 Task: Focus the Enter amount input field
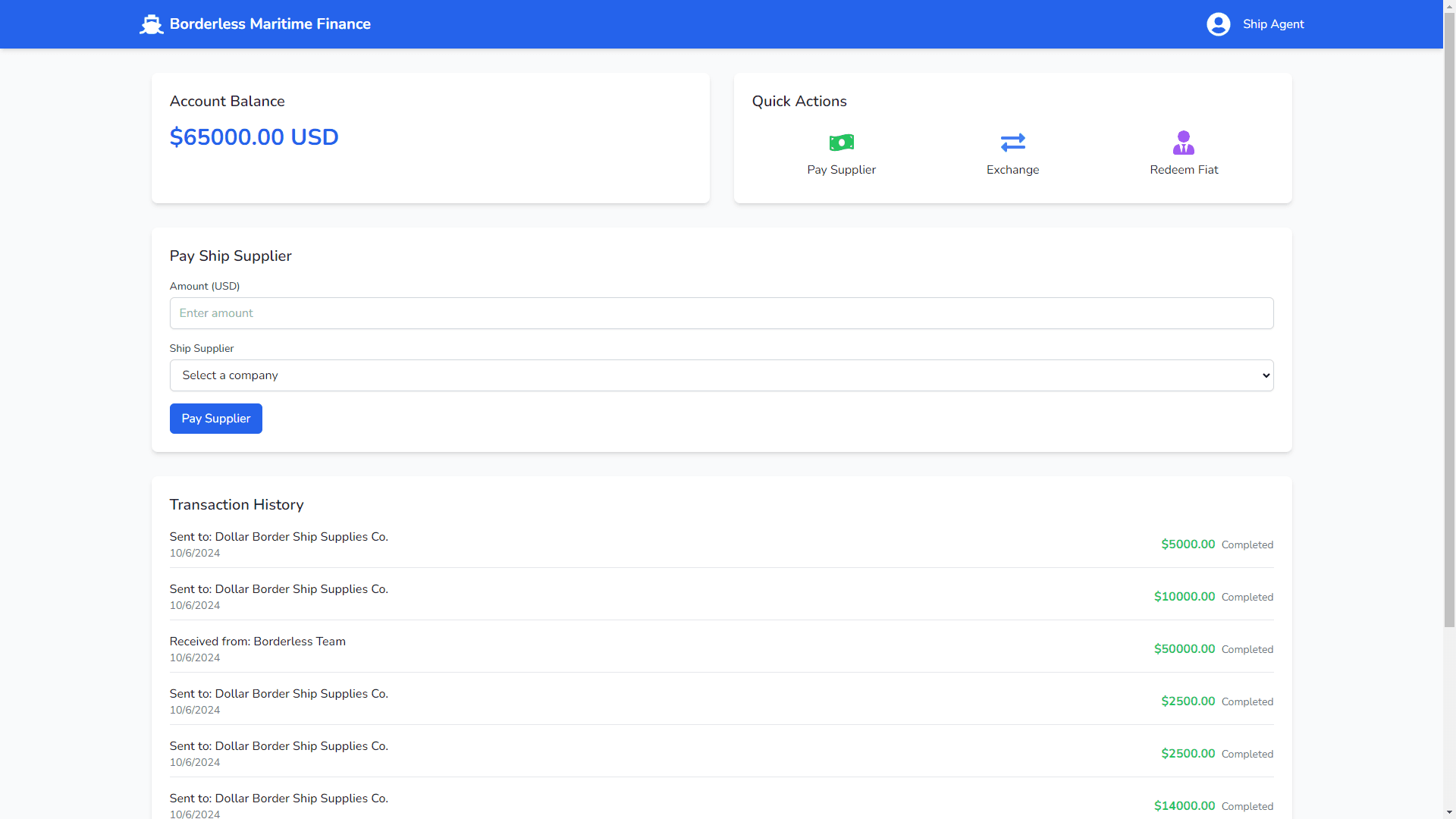(721, 313)
